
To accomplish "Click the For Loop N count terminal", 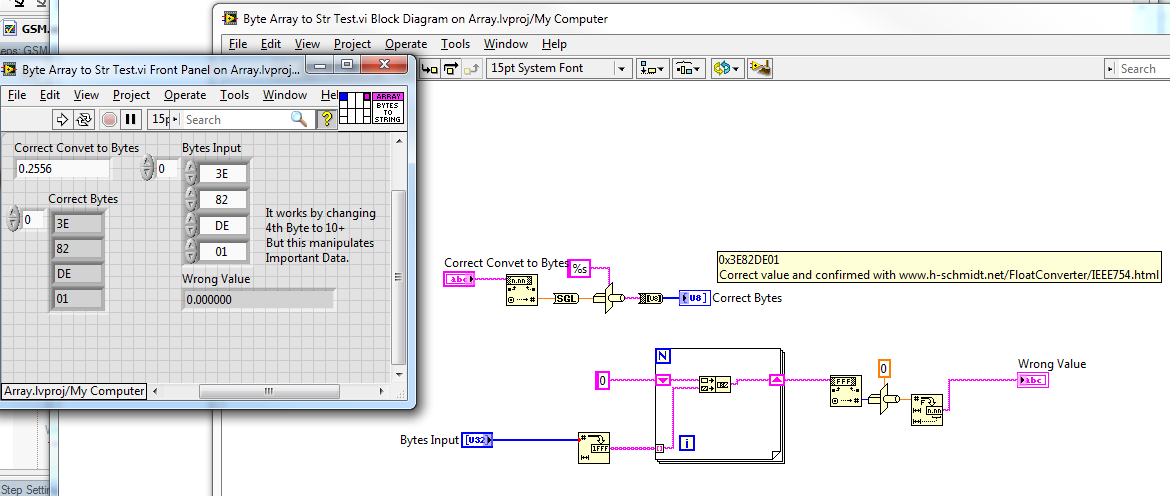I will click(663, 357).
